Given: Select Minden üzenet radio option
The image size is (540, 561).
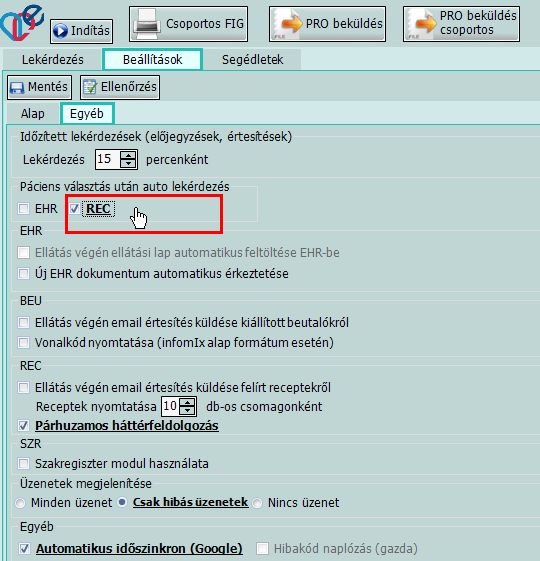Looking at the screenshot, I should [20, 503].
